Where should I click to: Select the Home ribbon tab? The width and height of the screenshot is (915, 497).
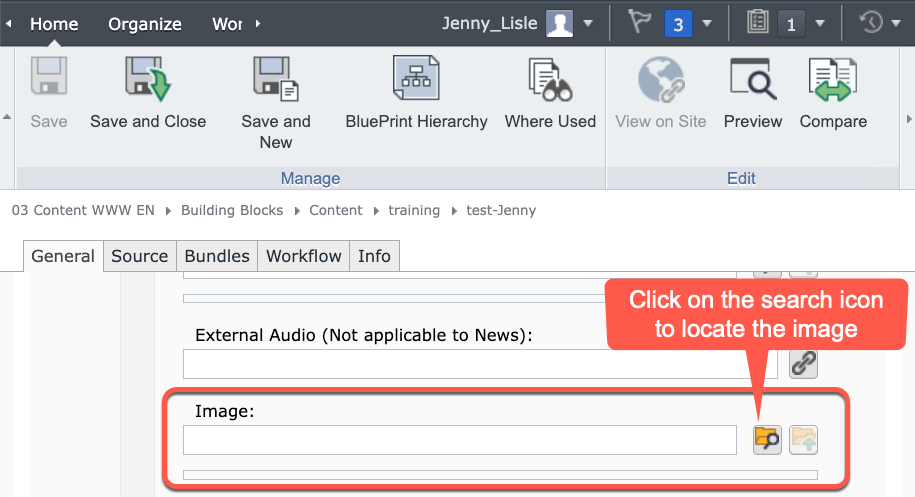[x=54, y=24]
